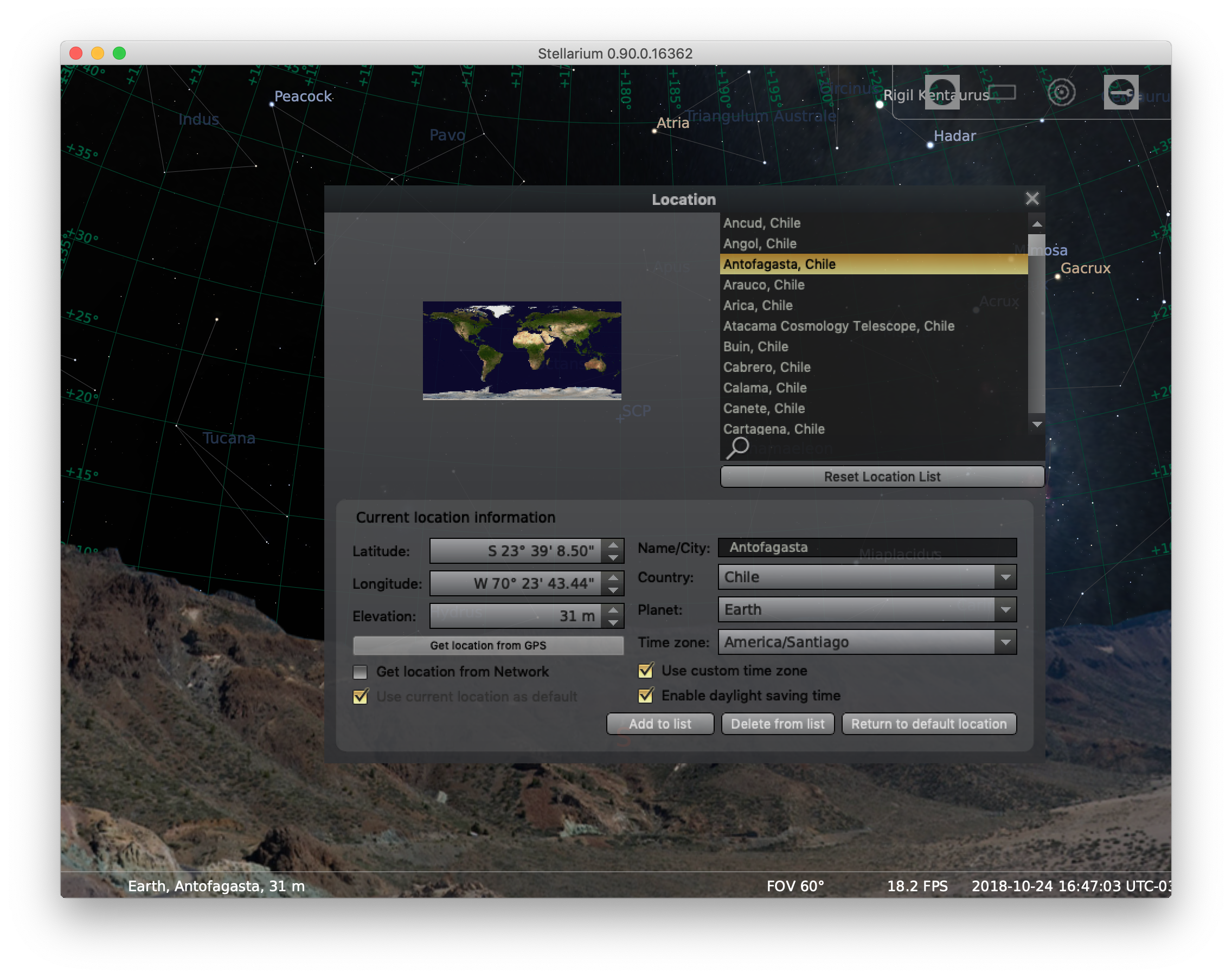Uncheck Use custom time zone
Viewport: 1232px width, 978px height.
point(646,671)
